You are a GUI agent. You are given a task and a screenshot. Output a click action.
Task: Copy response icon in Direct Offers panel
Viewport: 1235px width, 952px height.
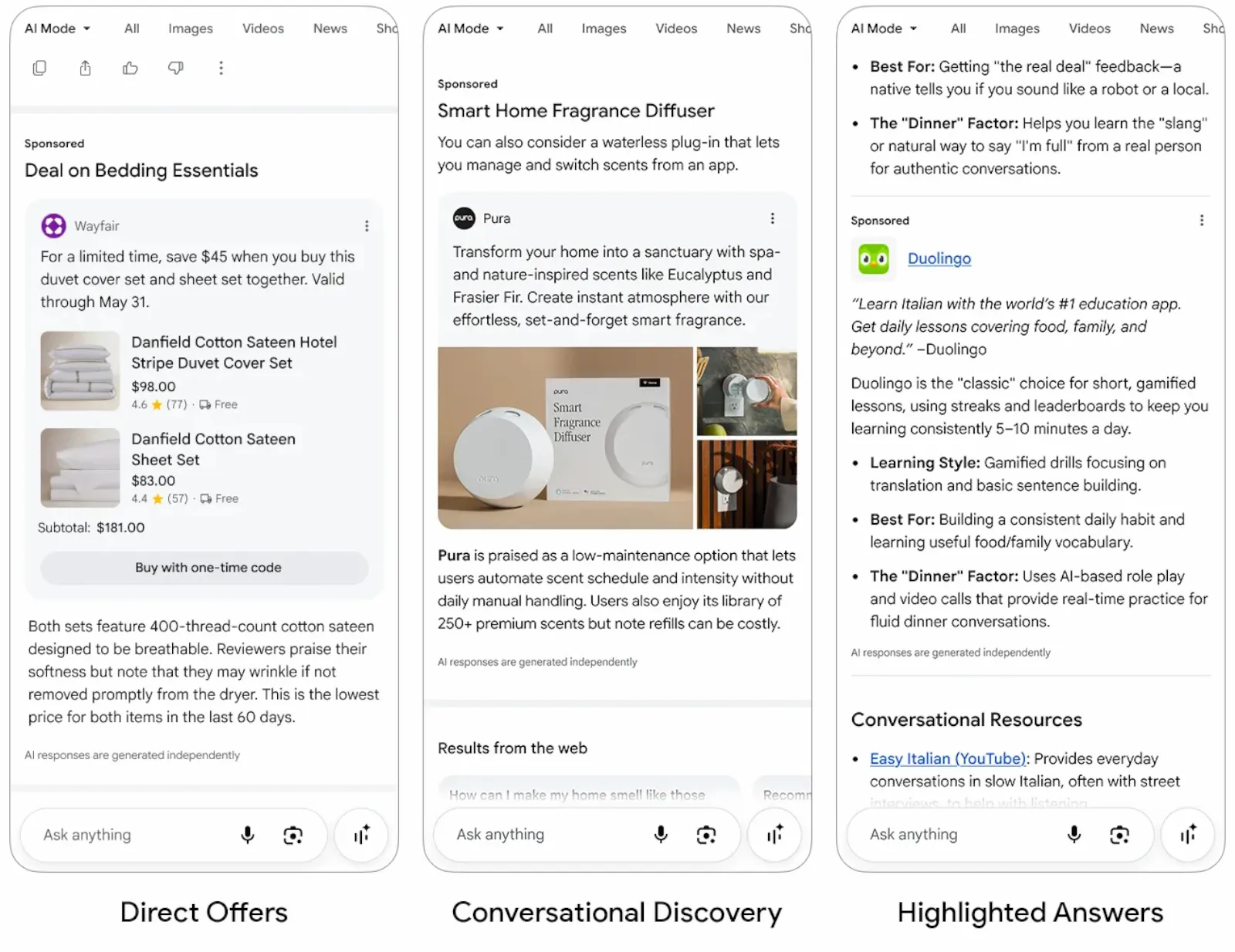click(39, 68)
